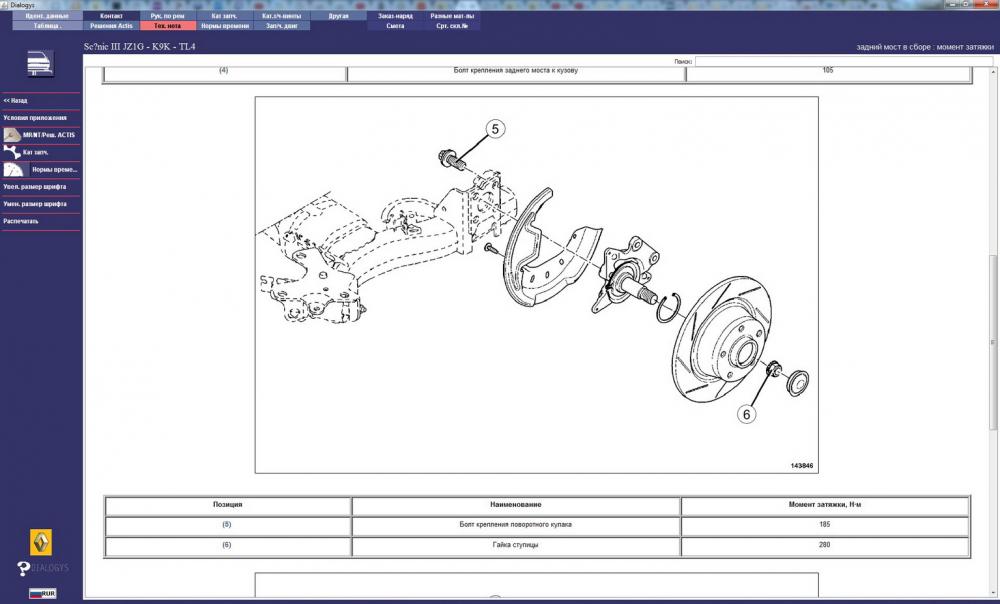Click the RUR currency flag icon

point(43,593)
